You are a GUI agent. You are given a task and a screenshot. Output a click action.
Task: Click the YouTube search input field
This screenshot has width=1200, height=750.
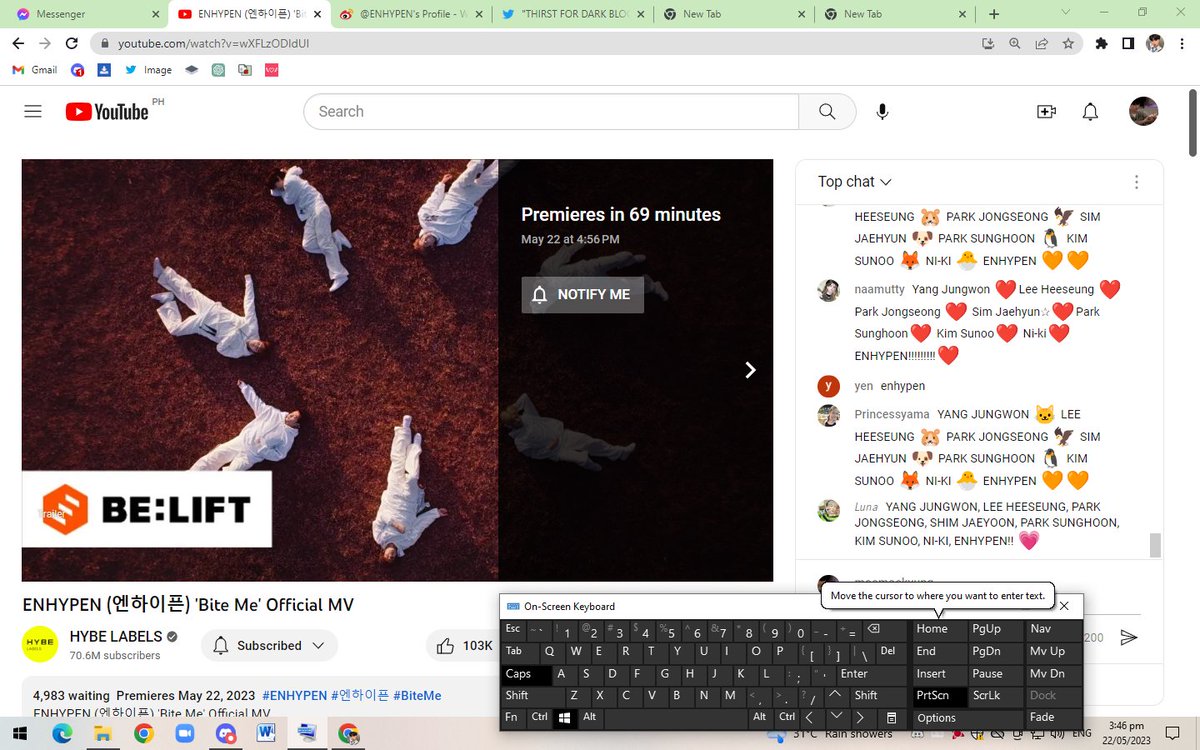(551, 112)
